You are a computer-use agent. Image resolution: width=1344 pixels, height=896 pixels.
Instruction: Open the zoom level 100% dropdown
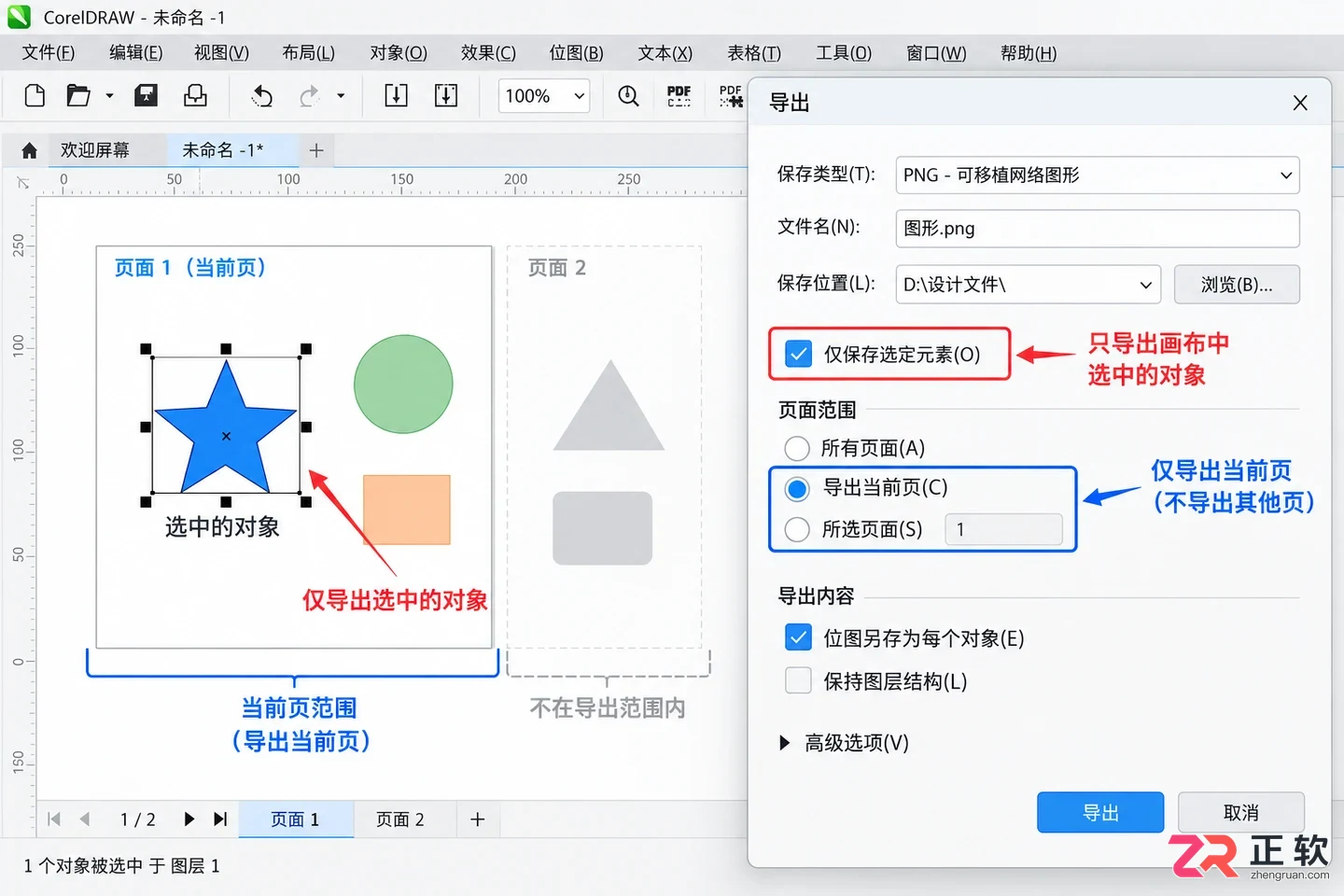(545, 95)
